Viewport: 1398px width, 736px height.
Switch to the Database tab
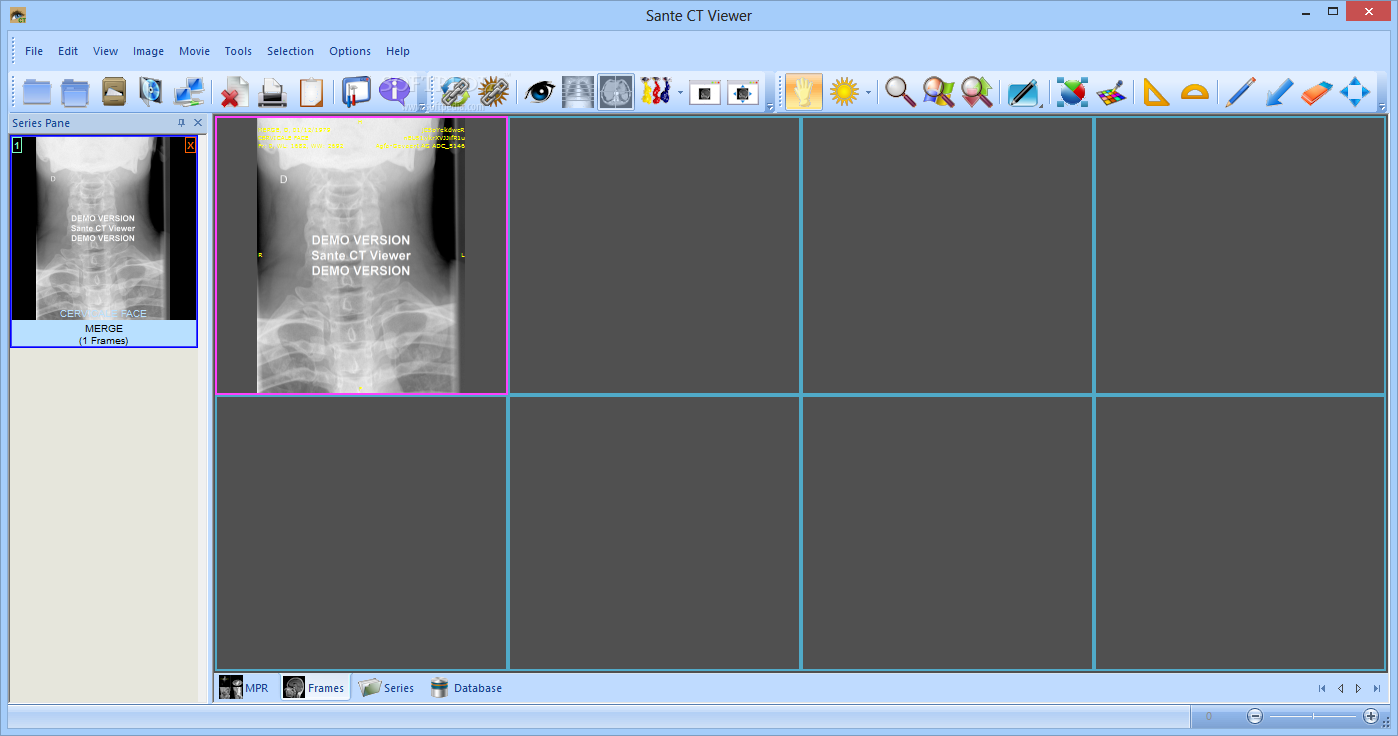tap(466, 688)
